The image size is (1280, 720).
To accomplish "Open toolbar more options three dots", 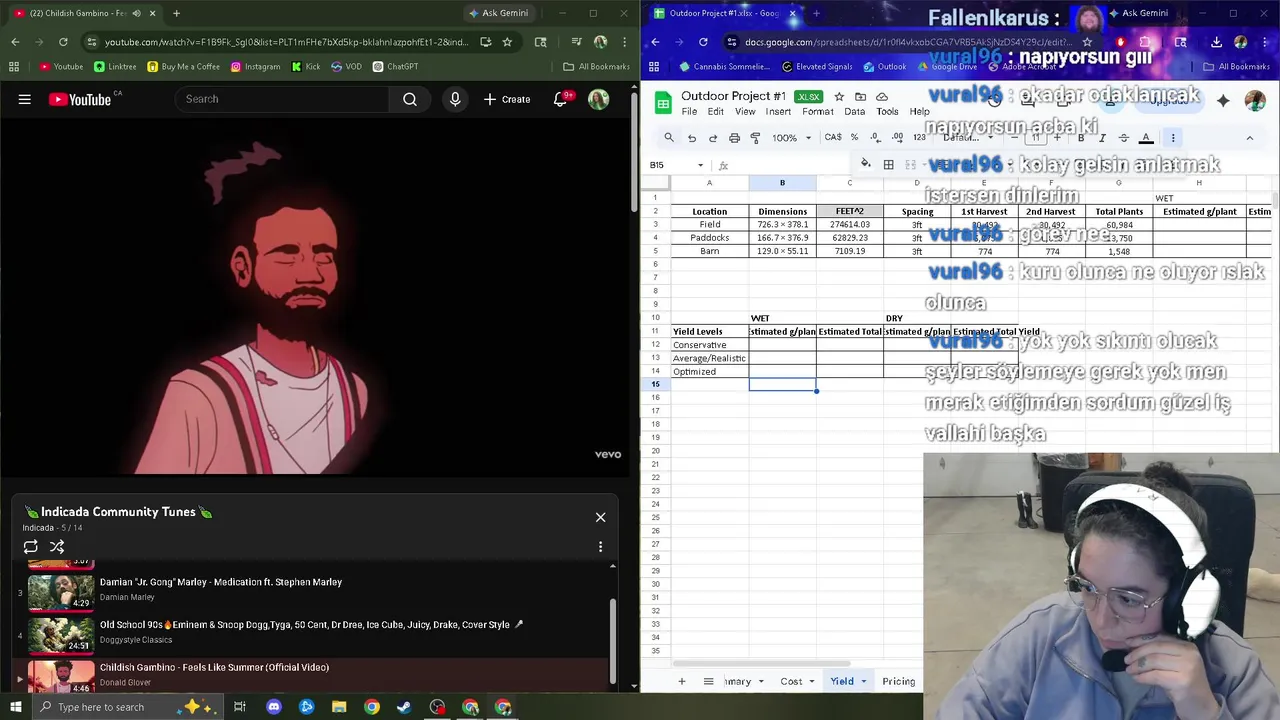I will tap(1173, 138).
